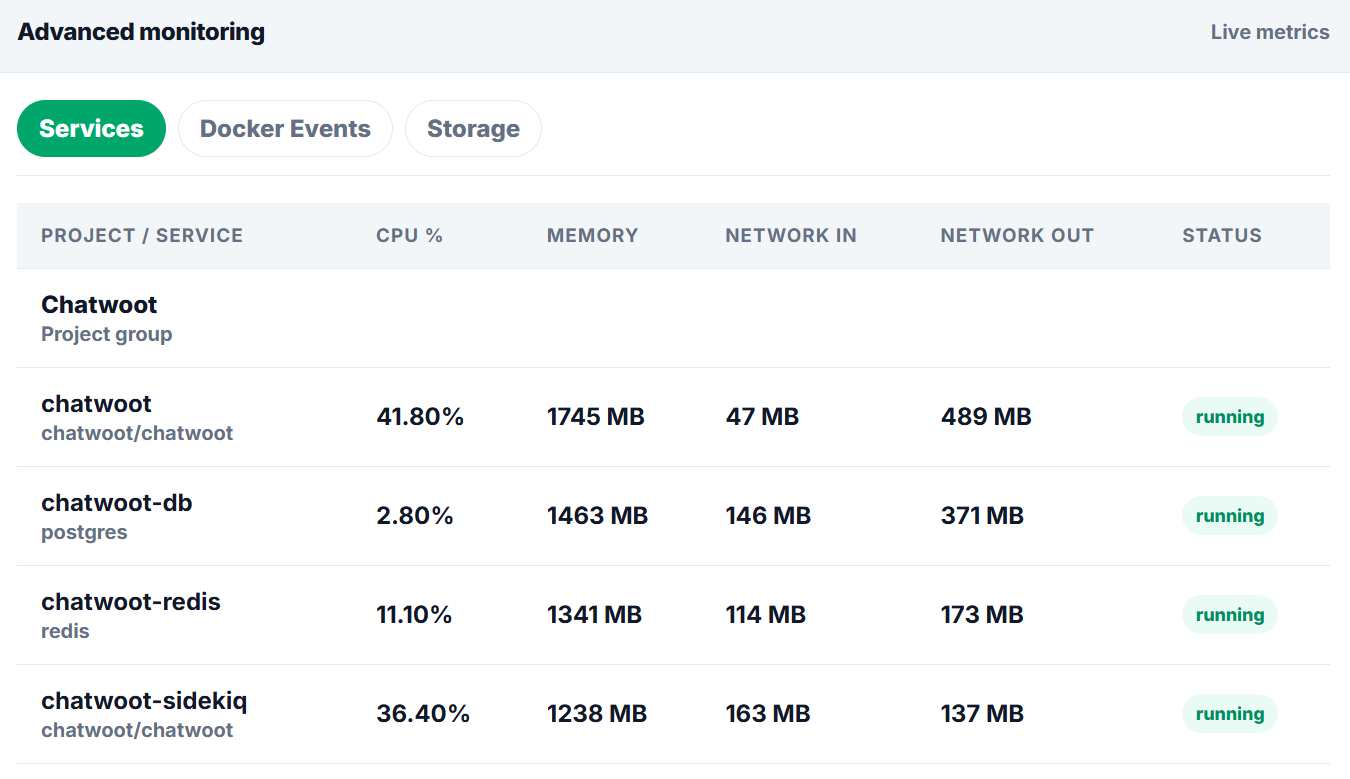
Task: Click the 1463 MB memory value
Action: 598,516
